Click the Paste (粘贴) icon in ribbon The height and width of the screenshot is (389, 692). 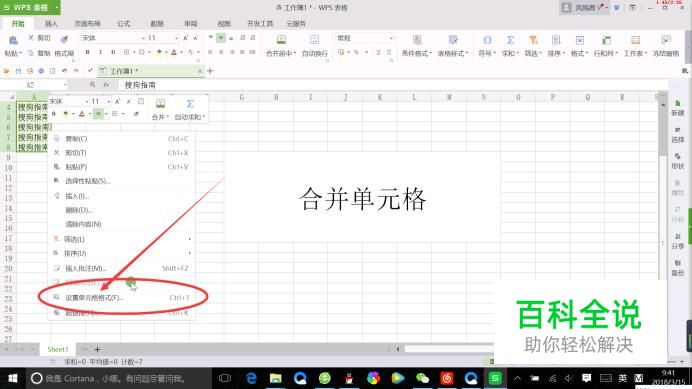coord(13,41)
